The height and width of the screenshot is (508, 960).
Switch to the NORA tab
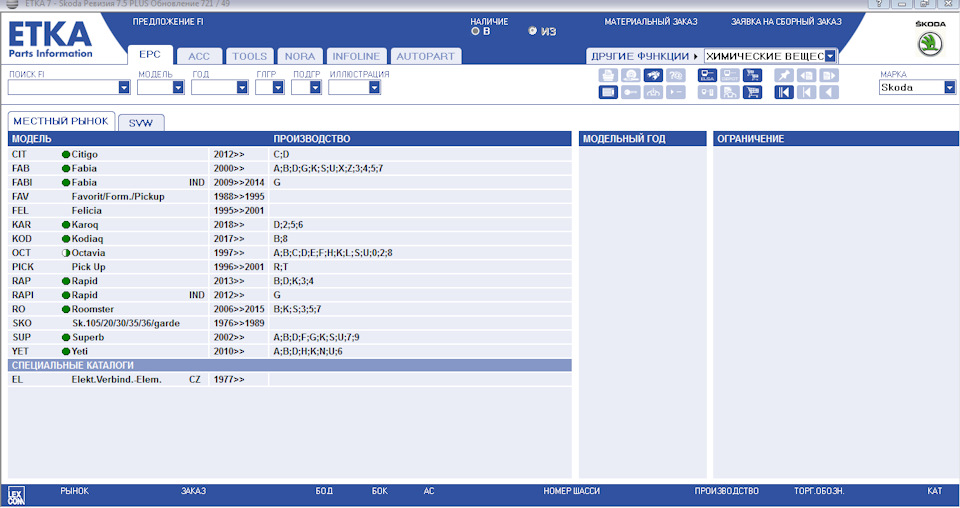300,56
